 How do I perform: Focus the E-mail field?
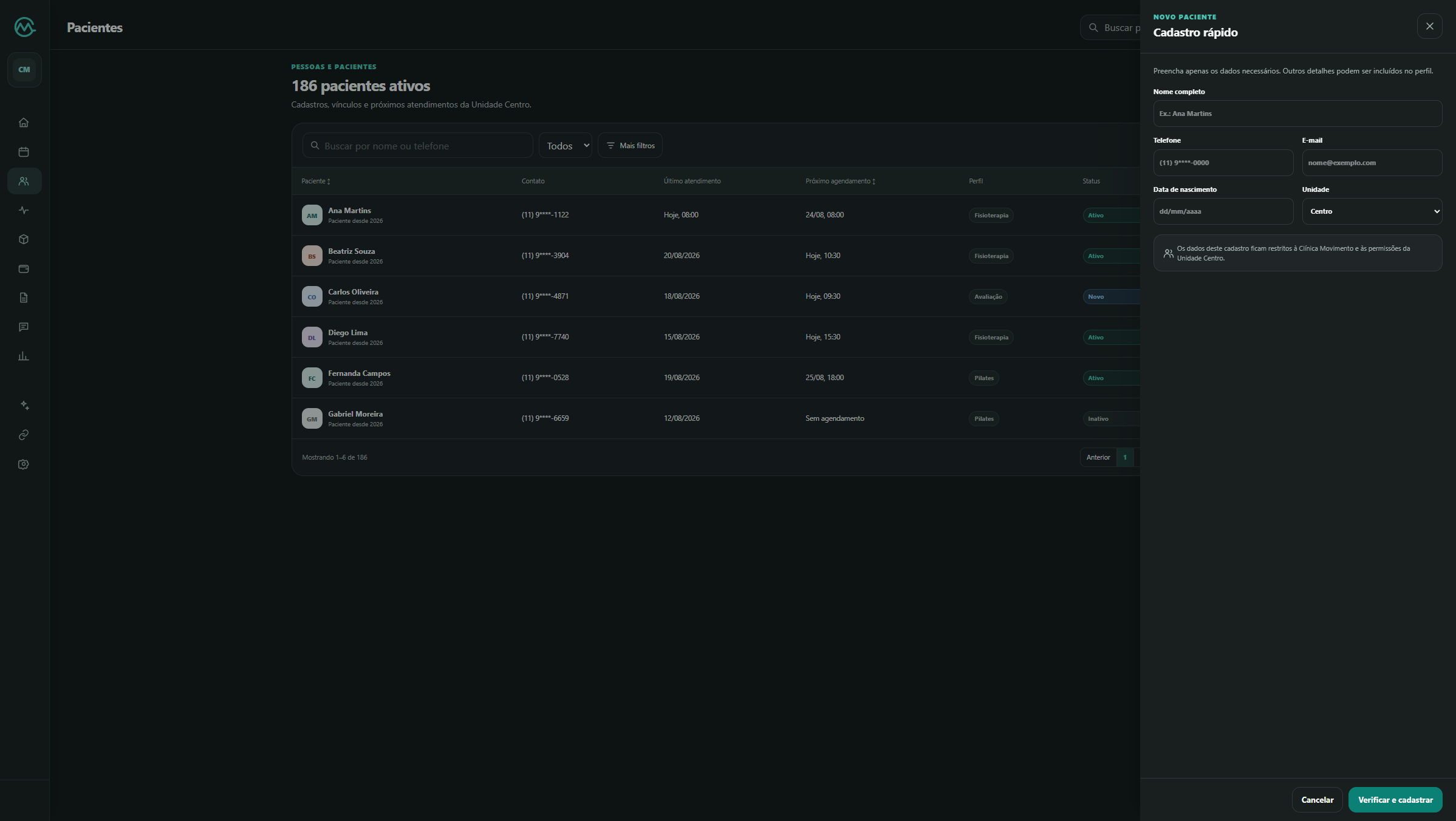point(1372,163)
